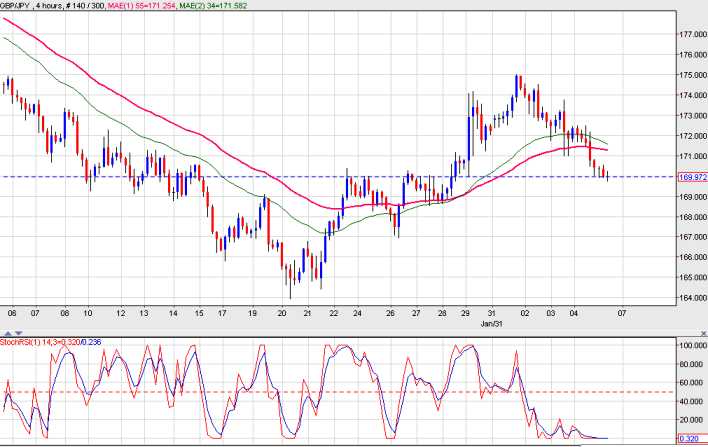
Task: Click date 07 at right of time axis
Action: 624,312
